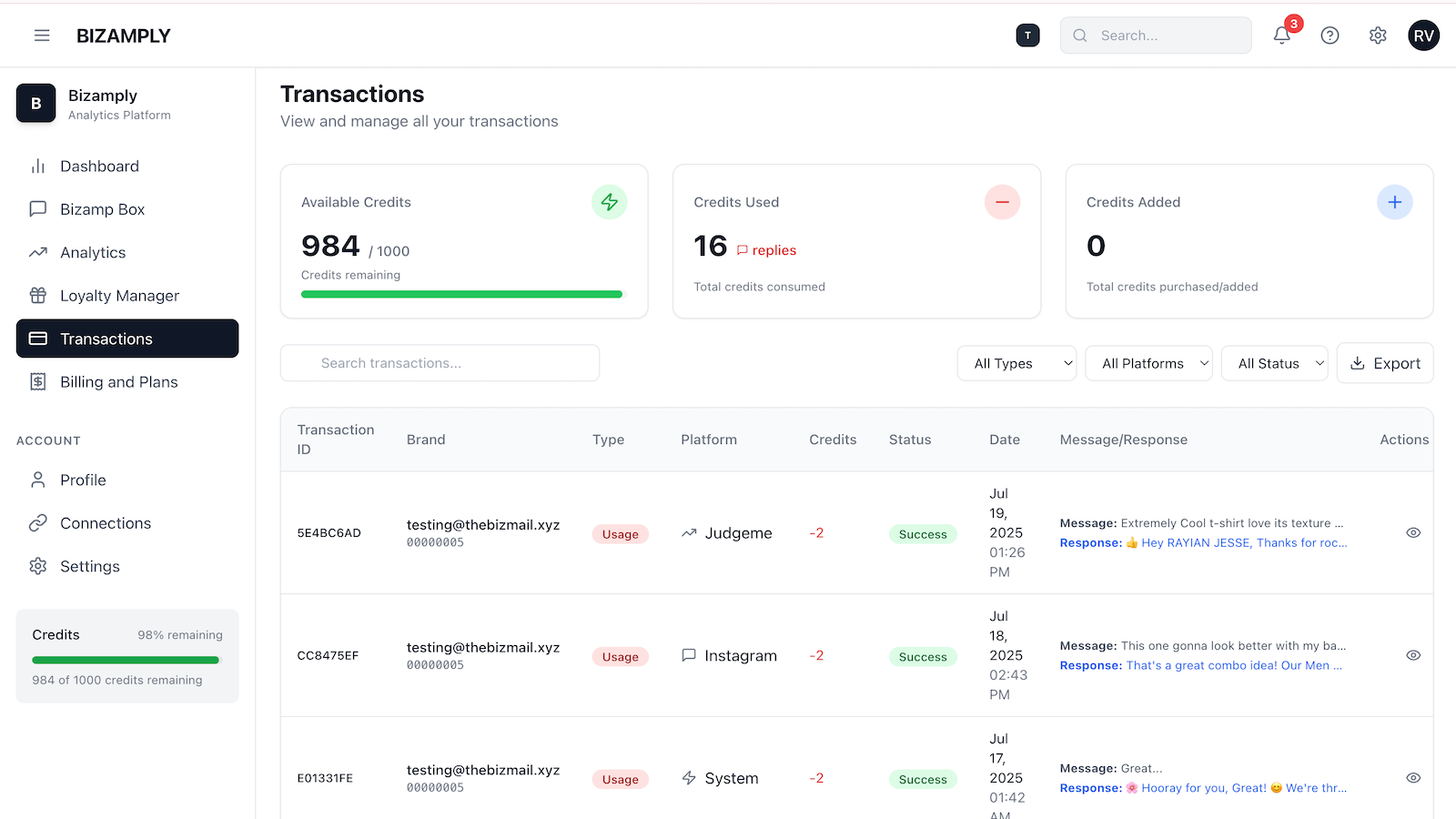Click the plus icon on Credits Added card

1394,202
